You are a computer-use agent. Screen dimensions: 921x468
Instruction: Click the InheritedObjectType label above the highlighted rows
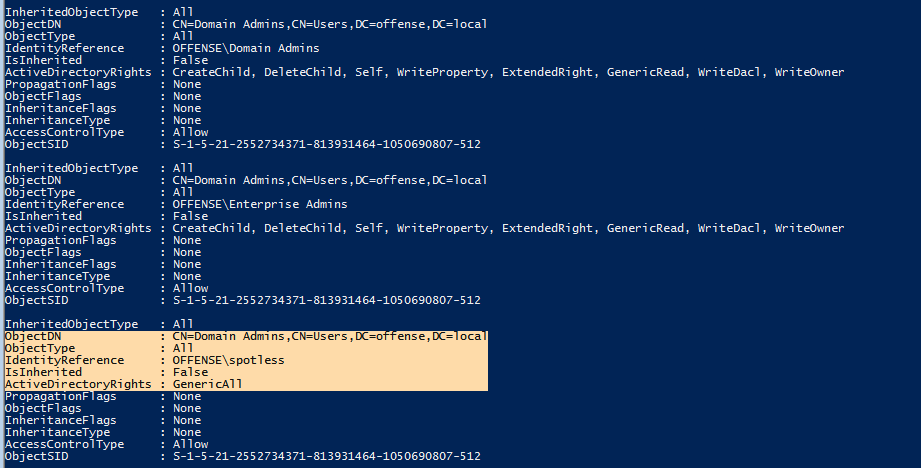(71, 324)
